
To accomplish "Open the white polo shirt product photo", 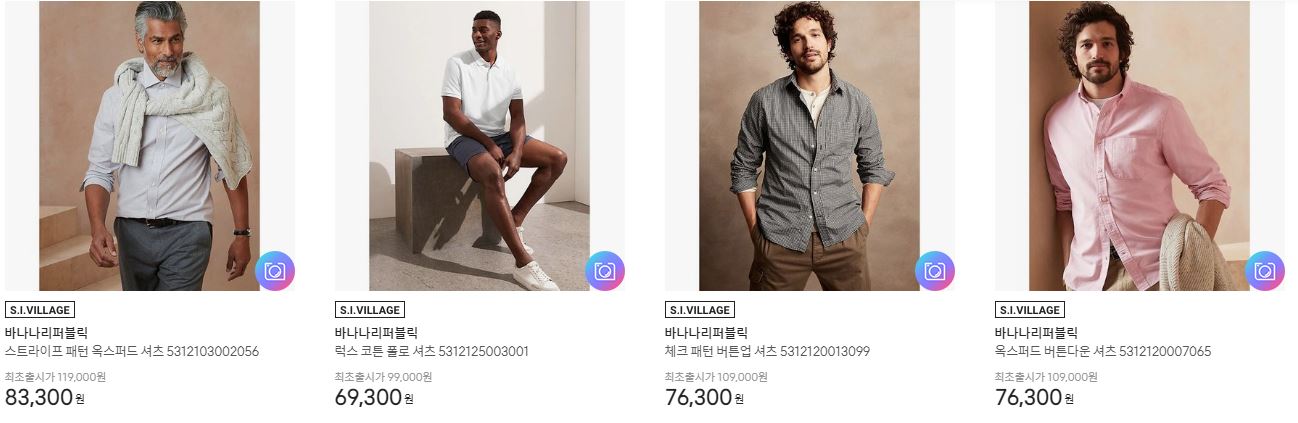I will click(480, 146).
